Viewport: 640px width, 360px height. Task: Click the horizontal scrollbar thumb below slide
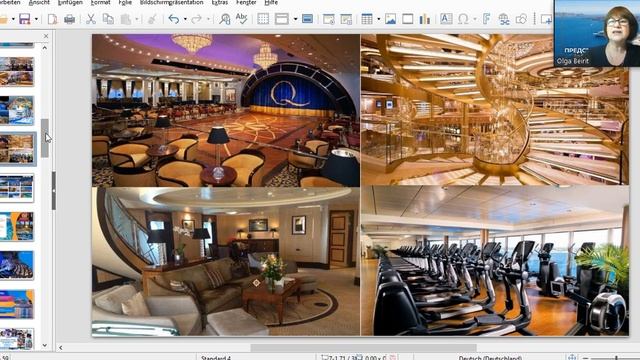pos(363,348)
